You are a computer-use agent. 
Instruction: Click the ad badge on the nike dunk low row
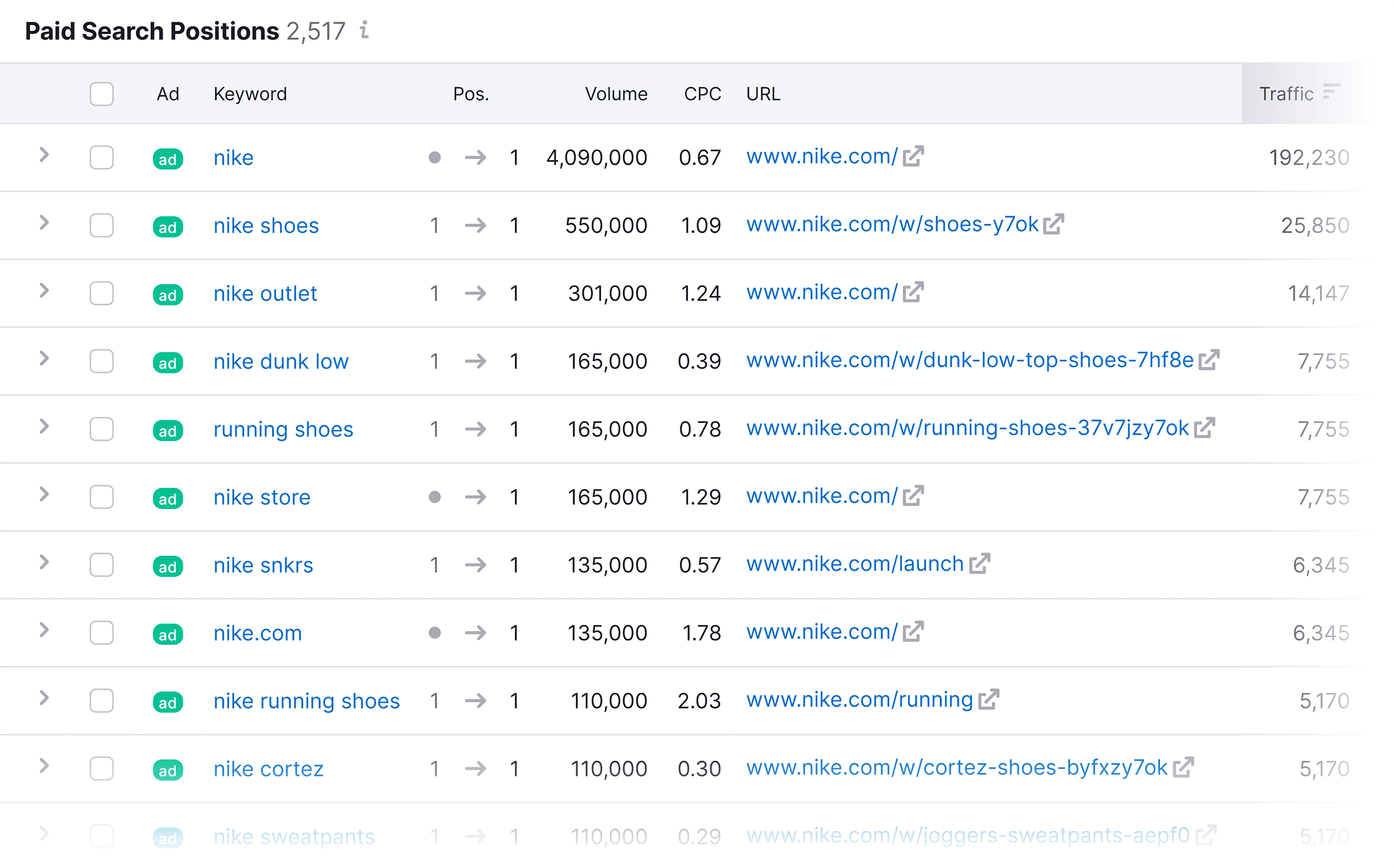pos(167,362)
